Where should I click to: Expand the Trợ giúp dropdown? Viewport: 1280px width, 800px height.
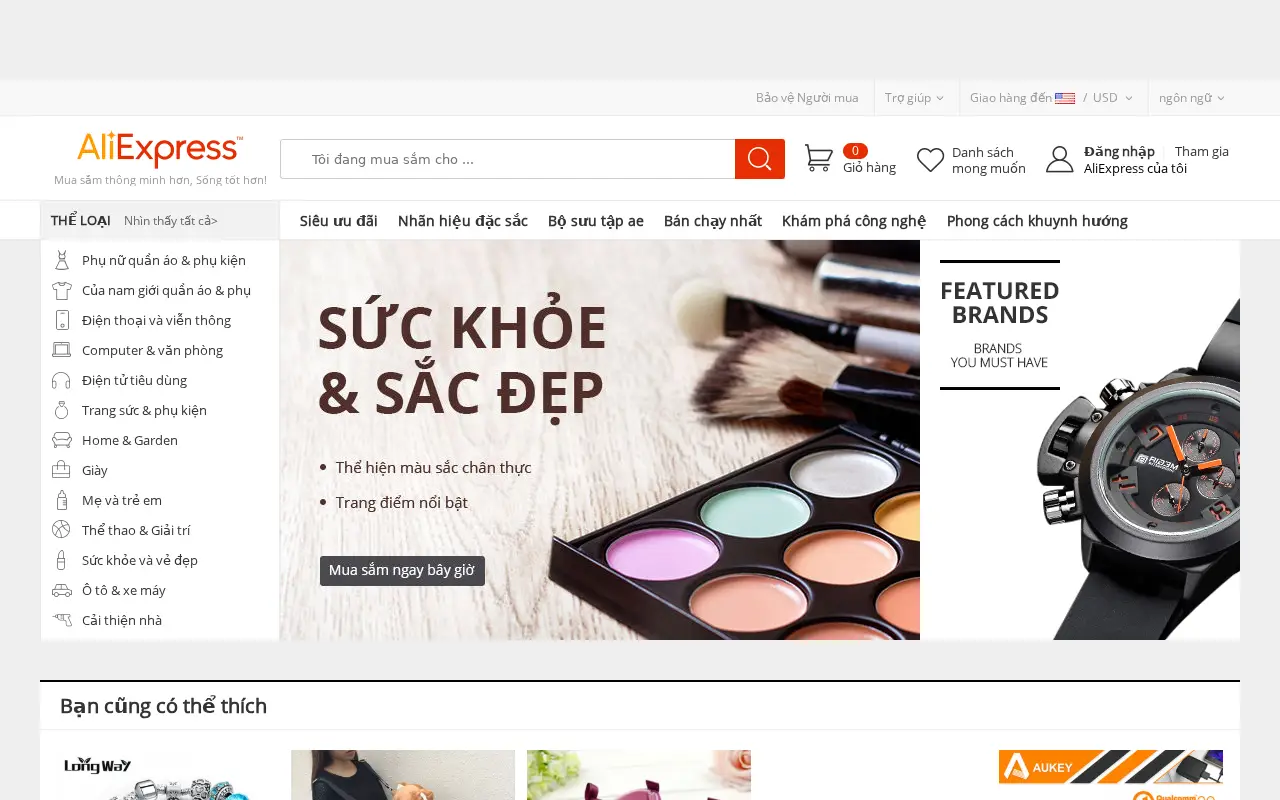point(914,98)
